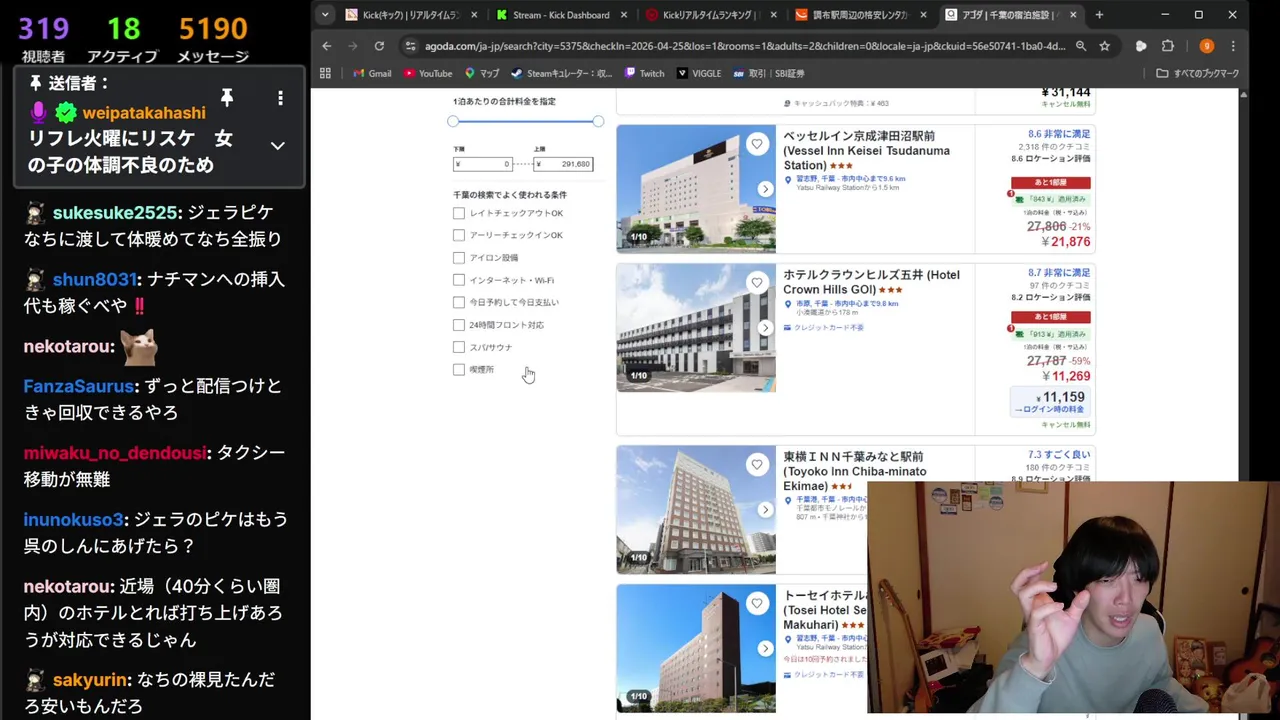Click the minimum price input field
The image size is (1280, 720).
pos(483,164)
